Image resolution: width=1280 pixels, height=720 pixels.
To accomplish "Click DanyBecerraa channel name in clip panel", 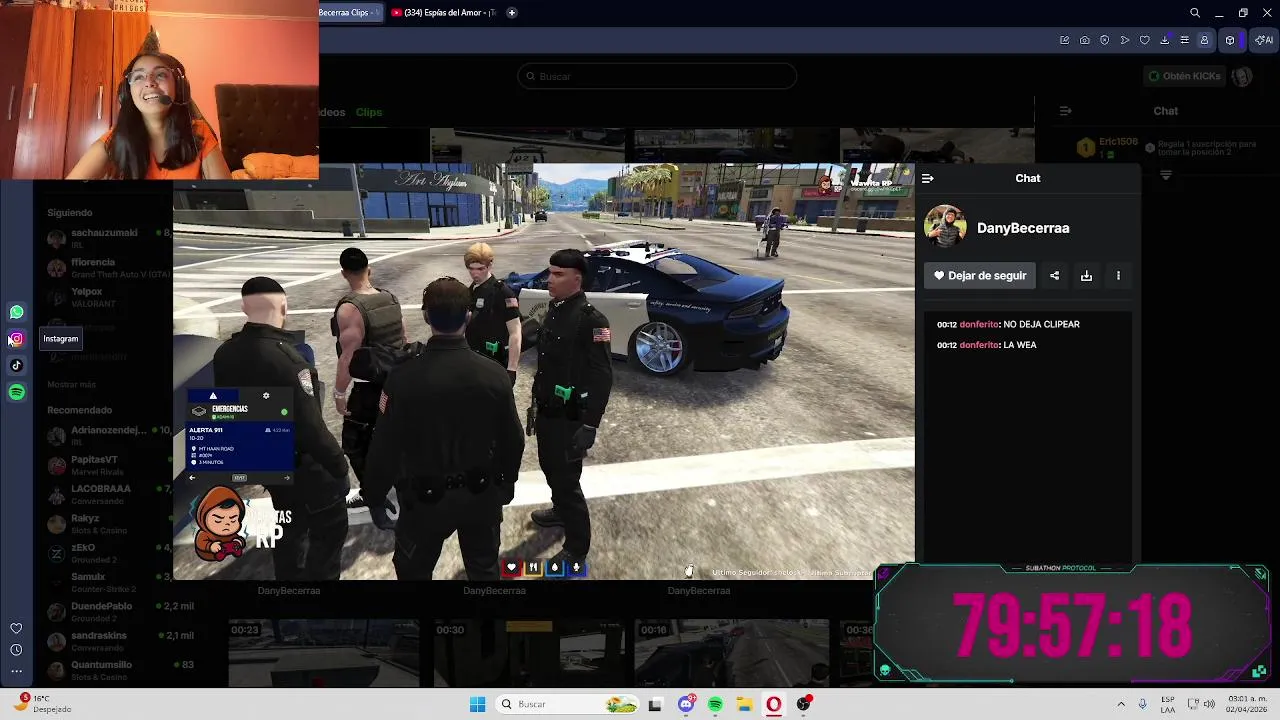I will pos(1023,228).
